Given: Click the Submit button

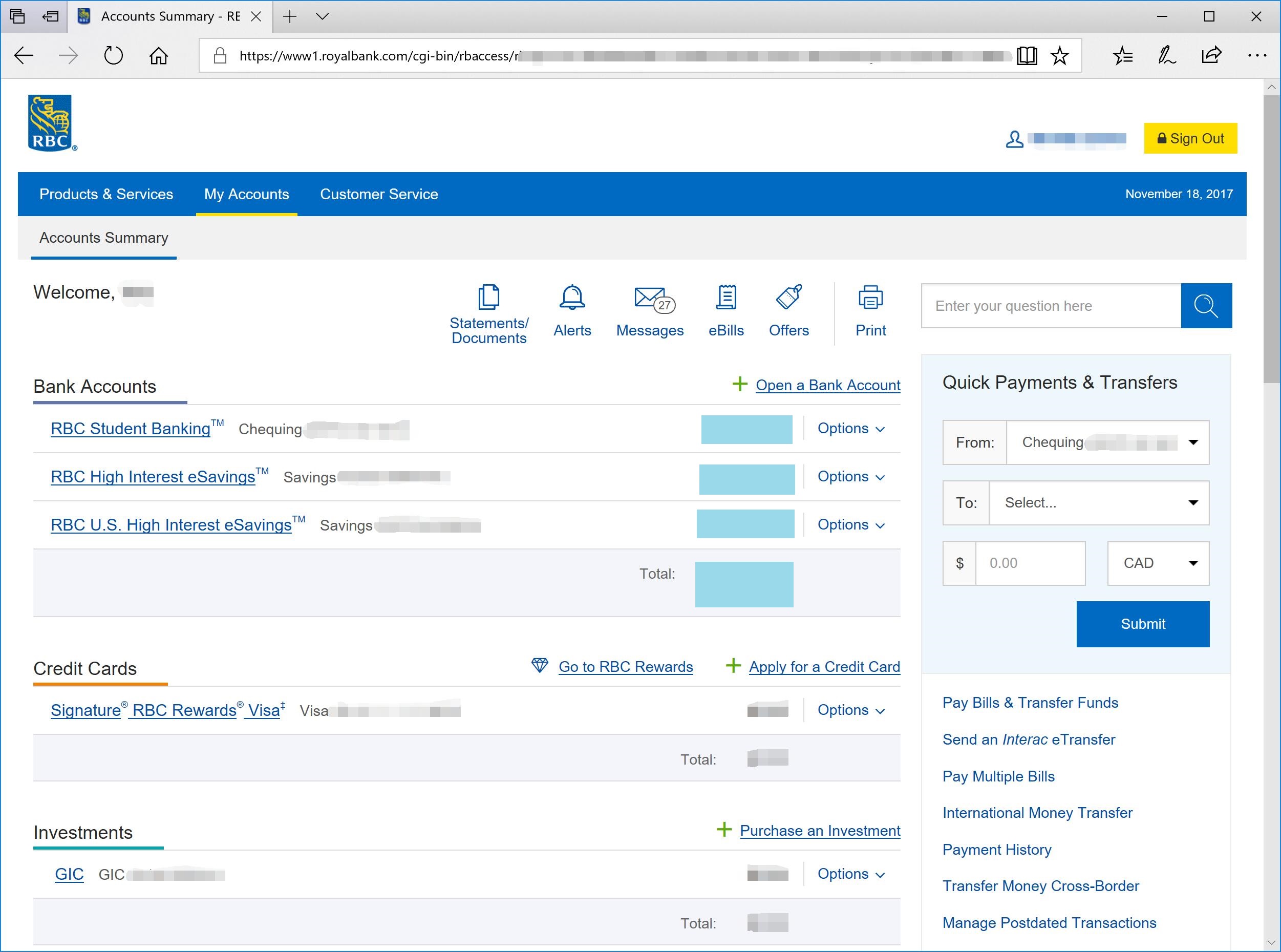Looking at the screenshot, I should click(x=1143, y=624).
